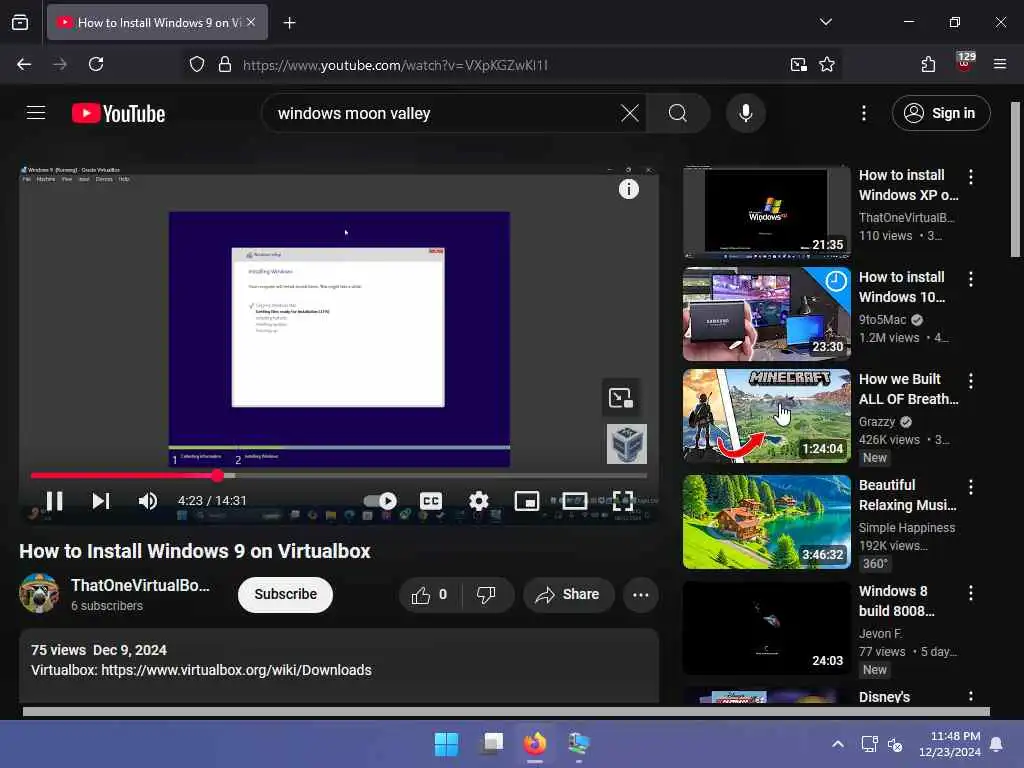This screenshot has width=1024, height=768.
Task: Pause the video playback
Action: 54,501
